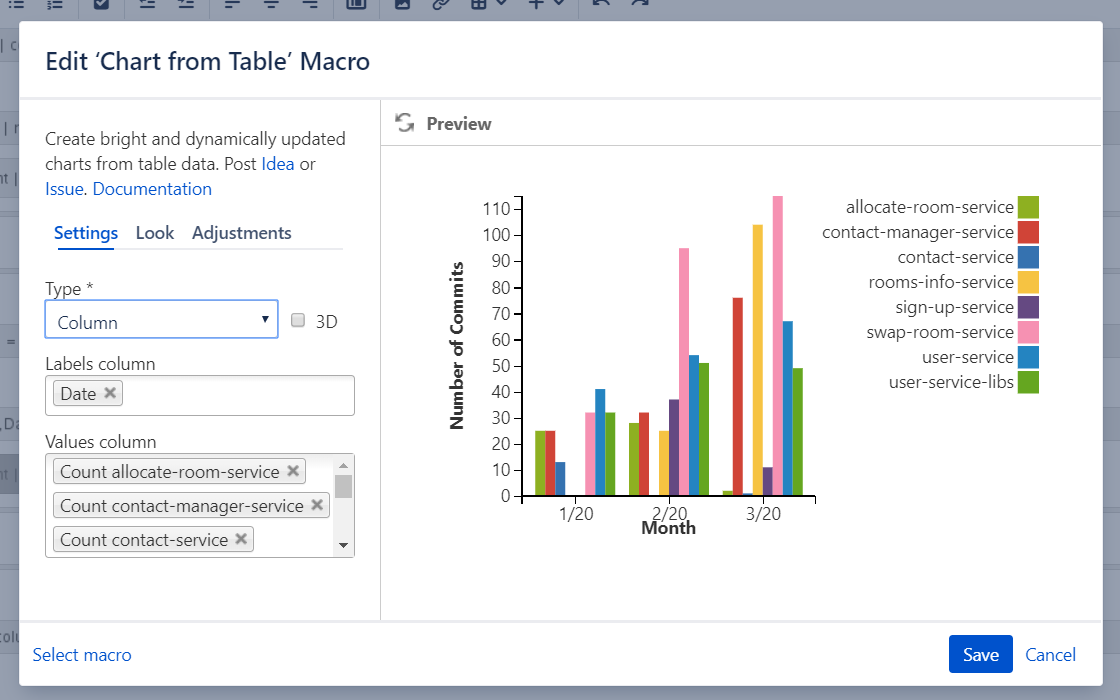Increase the indent level

point(185,4)
